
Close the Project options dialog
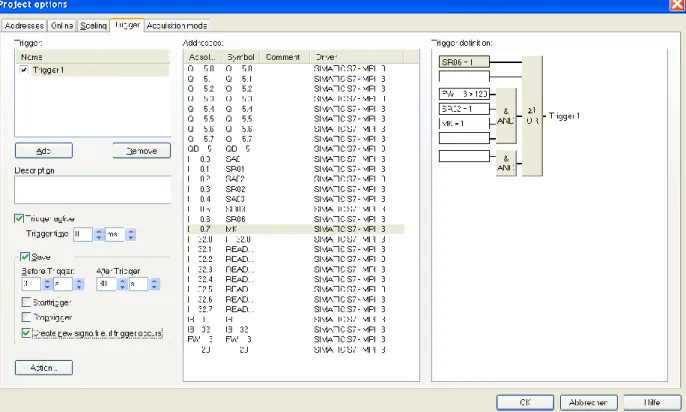coord(677,5)
